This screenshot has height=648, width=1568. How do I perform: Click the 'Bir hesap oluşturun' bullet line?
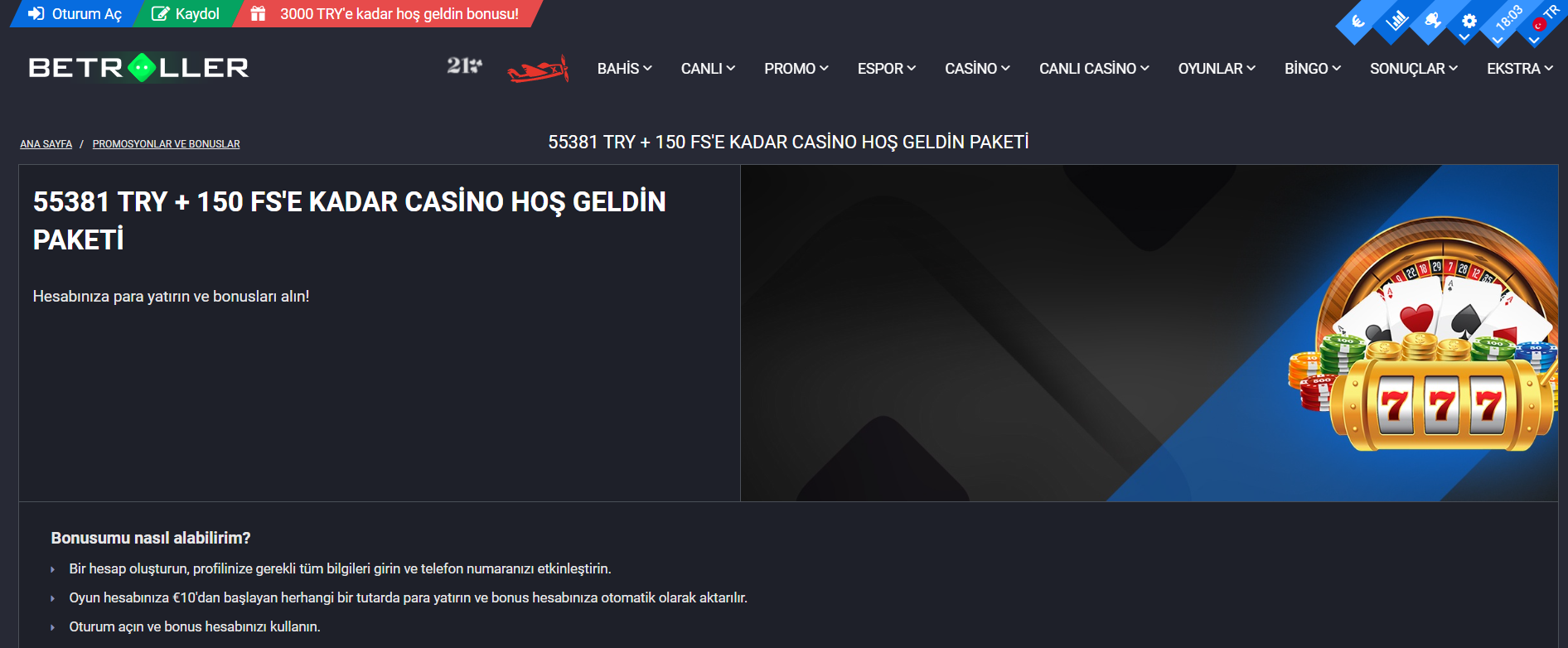[340, 568]
